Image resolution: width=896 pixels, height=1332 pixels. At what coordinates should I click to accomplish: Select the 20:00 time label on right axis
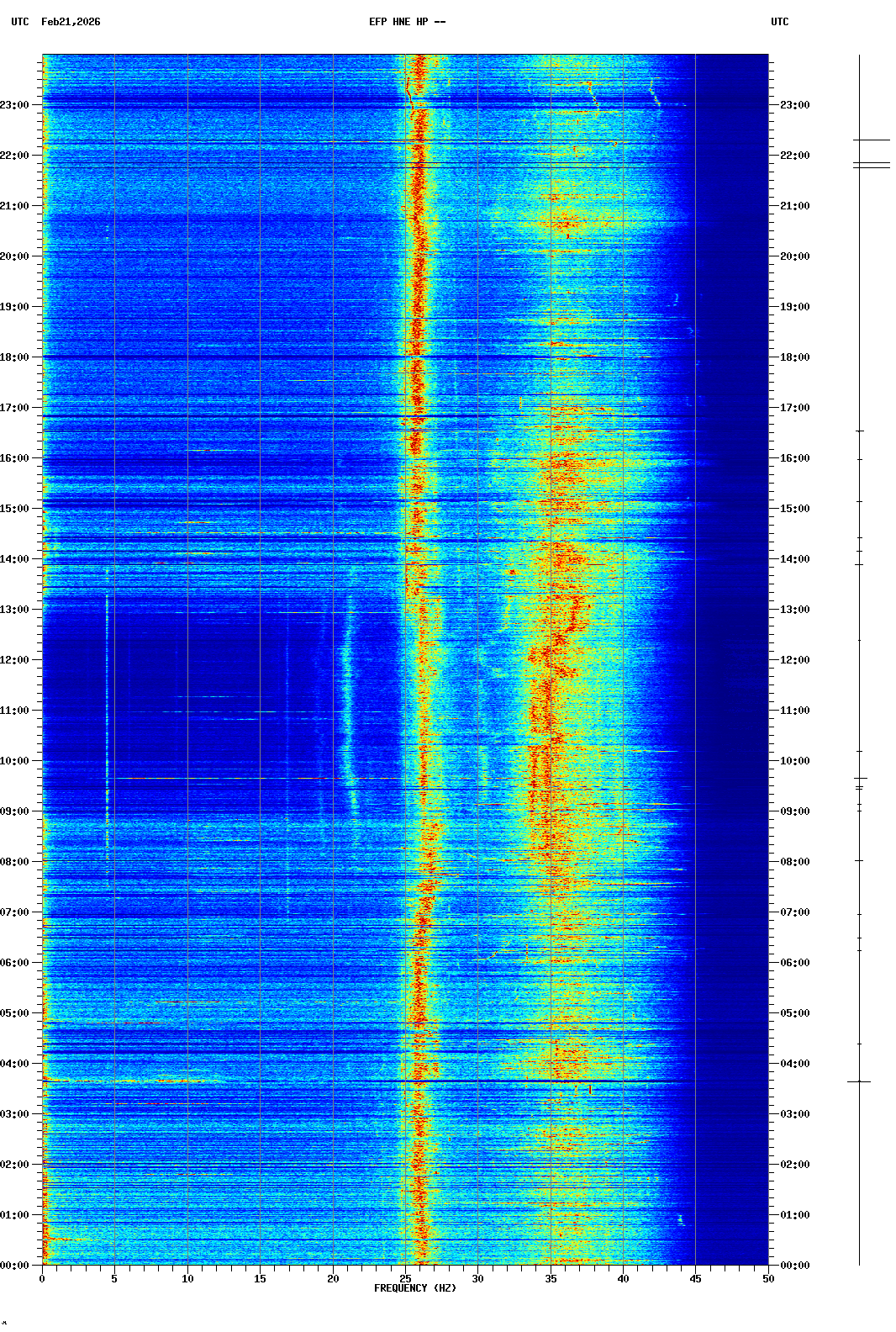pos(794,256)
